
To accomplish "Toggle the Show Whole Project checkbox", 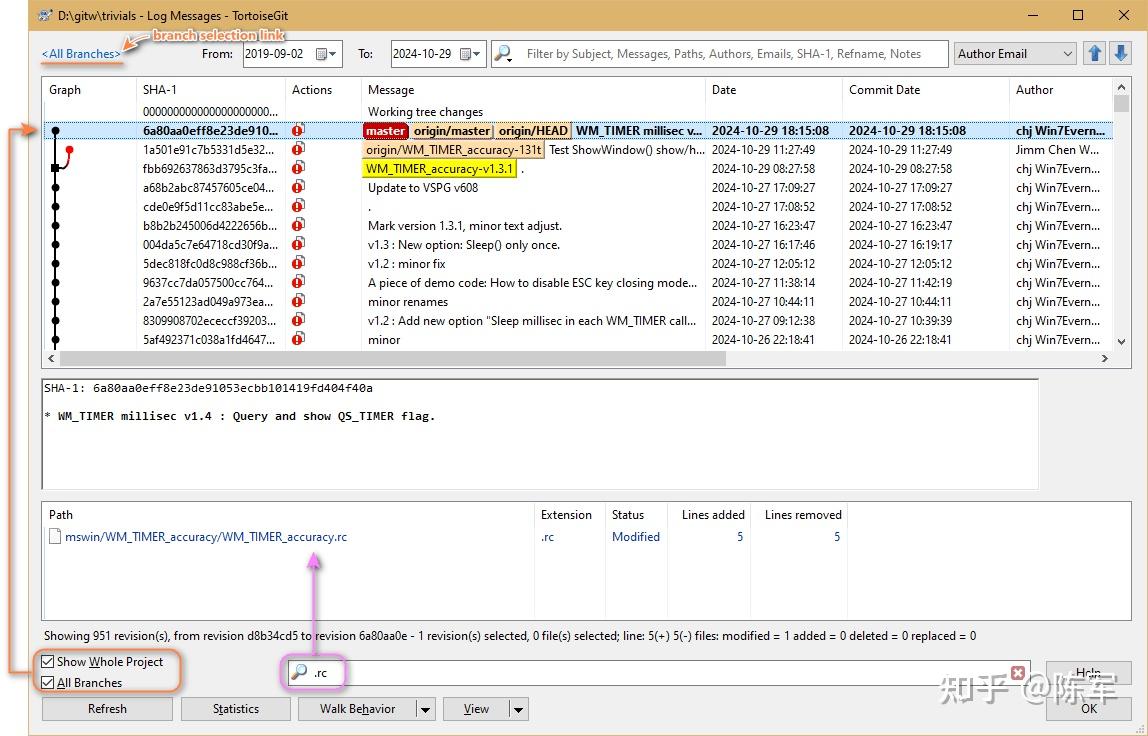I will click(x=48, y=662).
